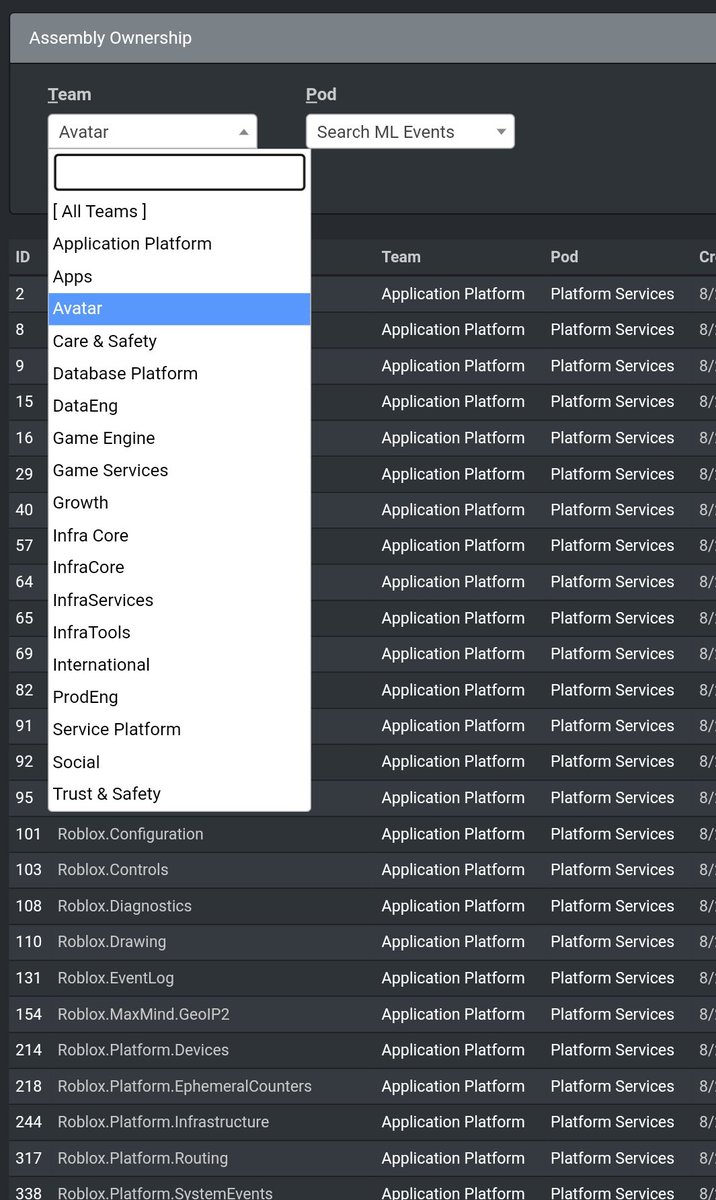Click the search box in Team dropdown

click(179, 172)
